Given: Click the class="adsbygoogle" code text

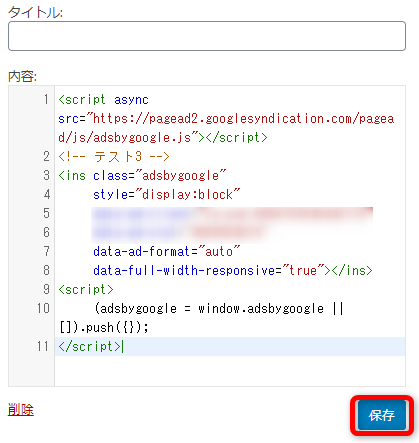Looking at the screenshot, I should coord(159,175).
